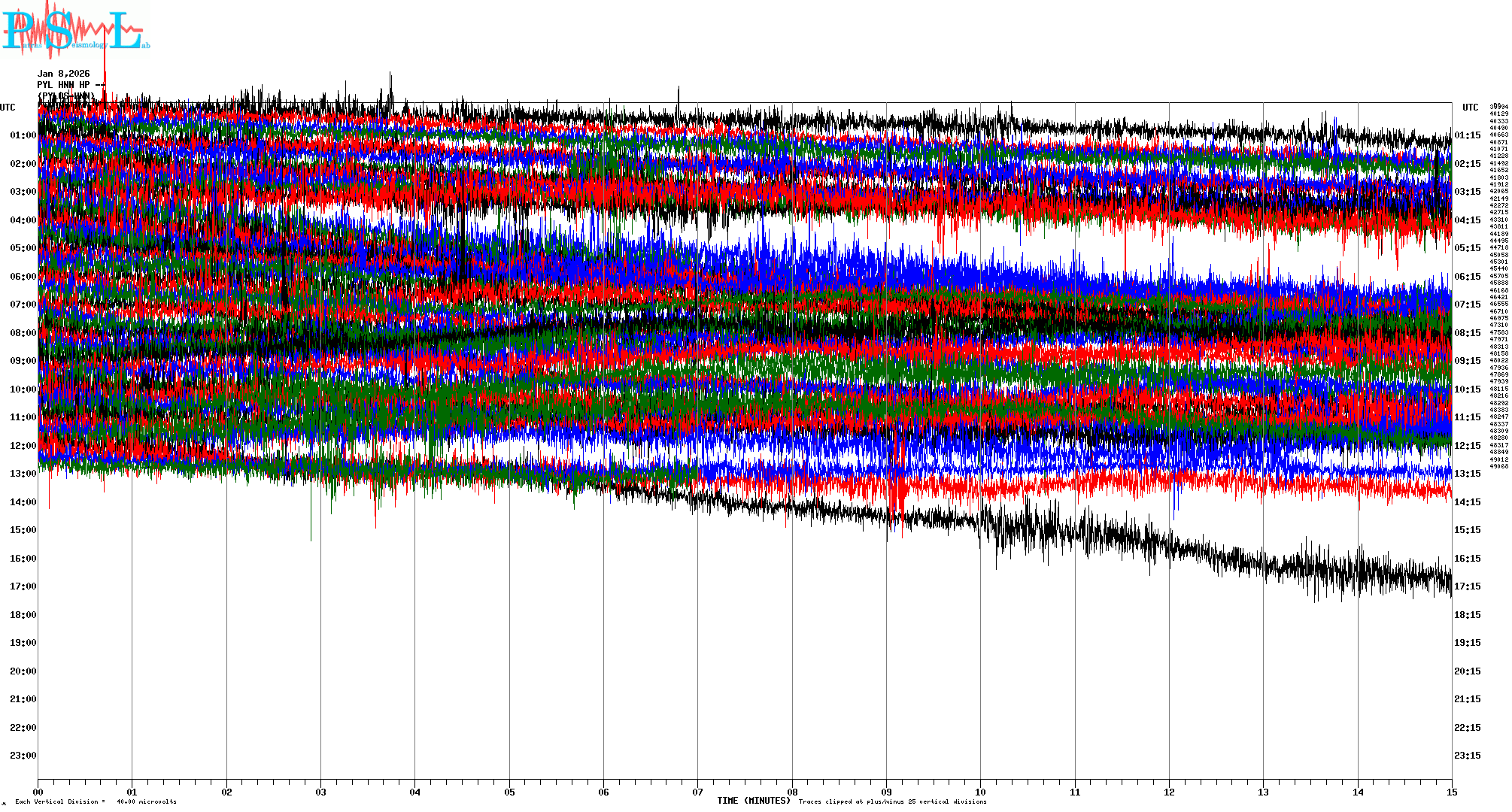Click the top-left 'UTC' axis label
The height and width of the screenshot is (812, 1512).
pos(8,108)
